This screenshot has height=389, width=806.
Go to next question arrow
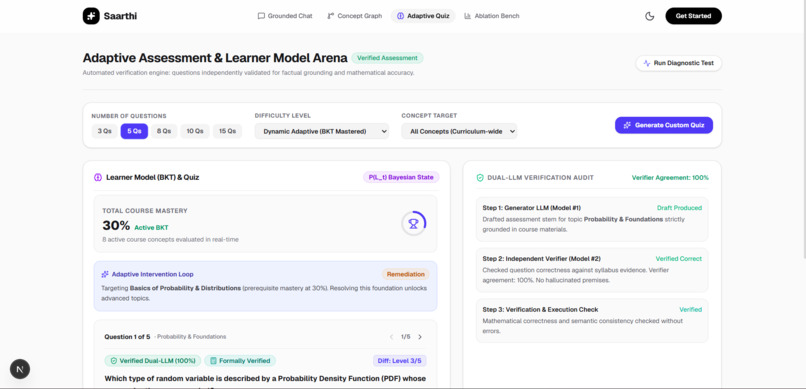point(420,337)
